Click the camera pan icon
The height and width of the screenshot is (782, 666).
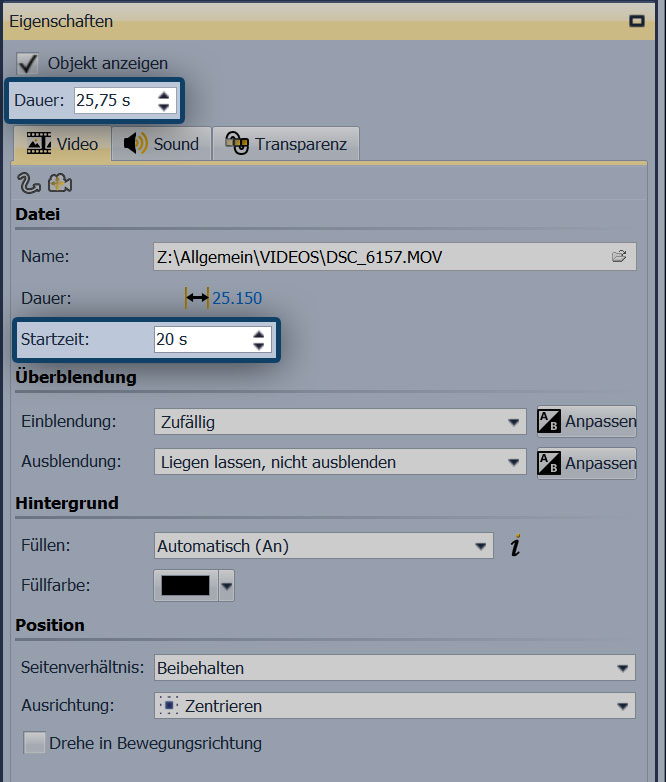[60, 183]
